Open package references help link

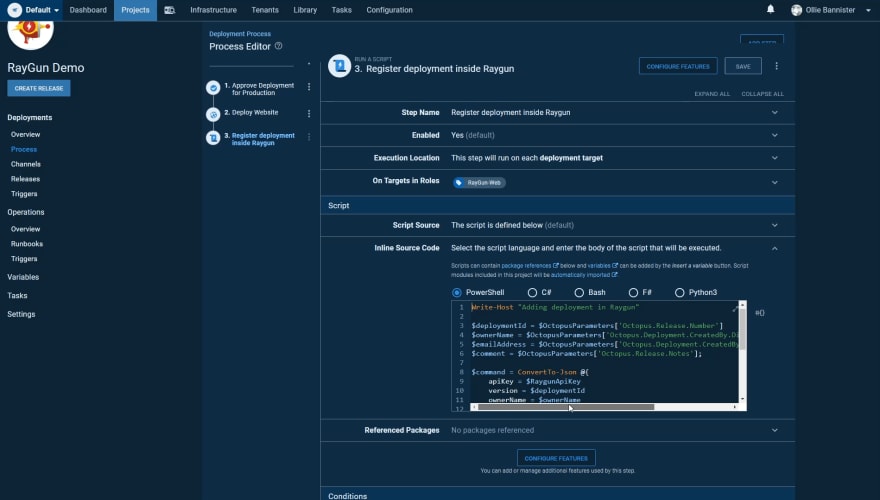click(529, 266)
